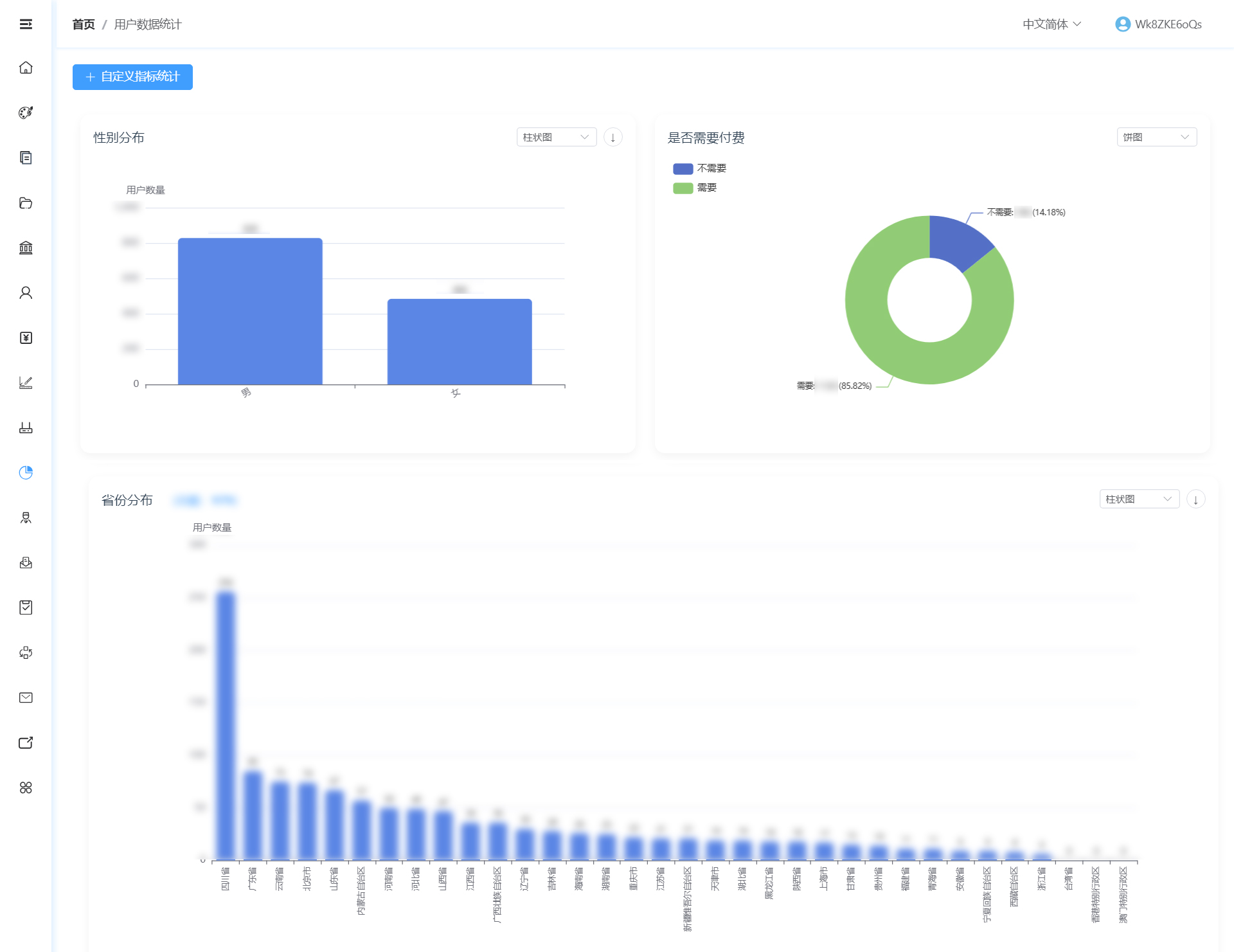Open the 中文简体 language menu
The height and width of the screenshot is (952, 1234).
tap(1051, 24)
